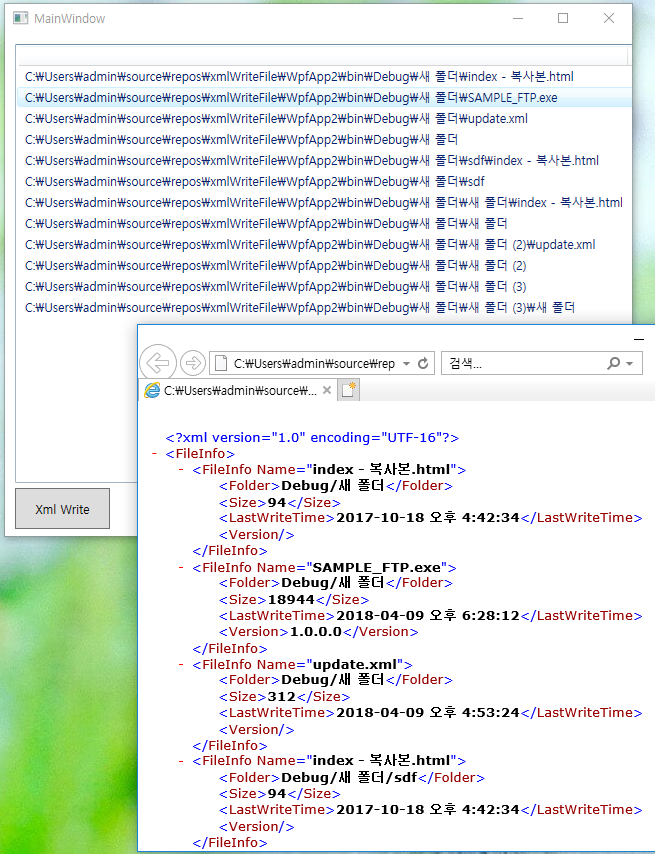
Task: Click the Xml Write button
Action: (x=62, y=509)
